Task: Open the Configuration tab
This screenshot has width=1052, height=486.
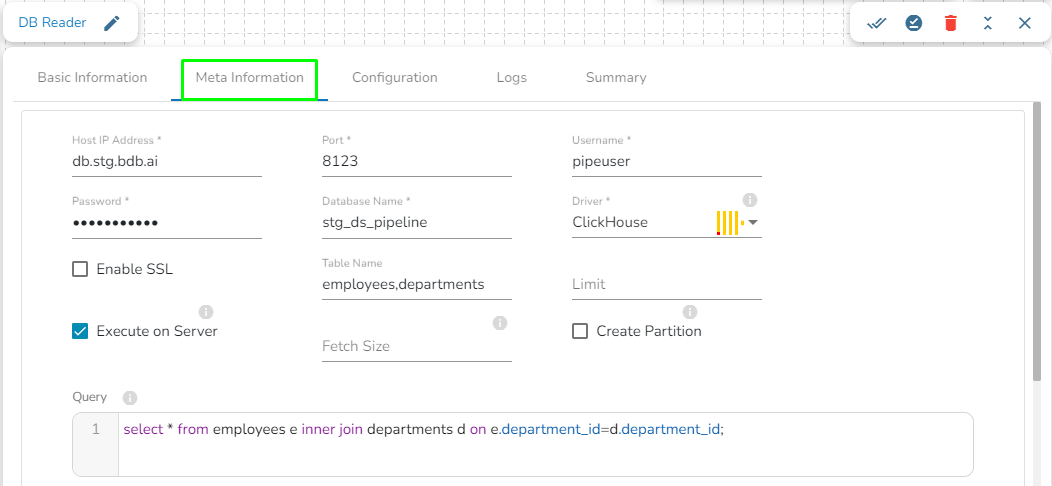Action: (395, 77)
